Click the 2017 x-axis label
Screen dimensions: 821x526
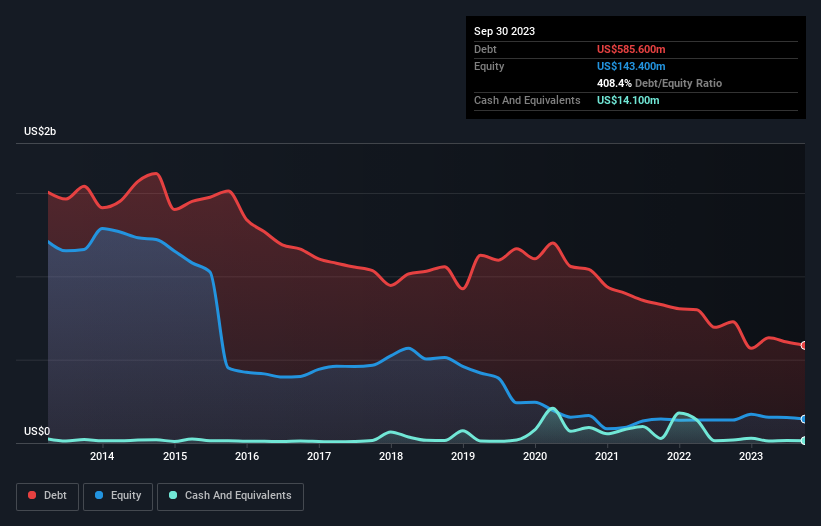(x=319, y=456)
